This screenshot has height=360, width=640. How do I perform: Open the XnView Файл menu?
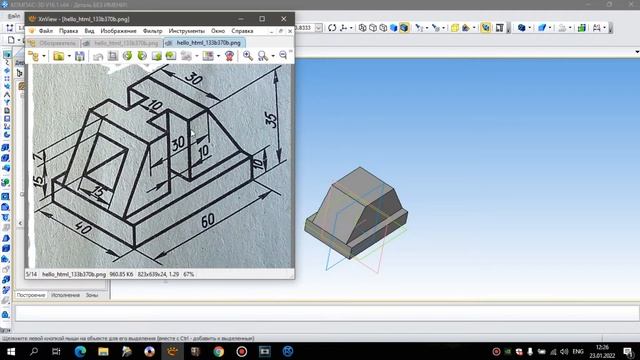pyautogui.click(x=45, y=31)
